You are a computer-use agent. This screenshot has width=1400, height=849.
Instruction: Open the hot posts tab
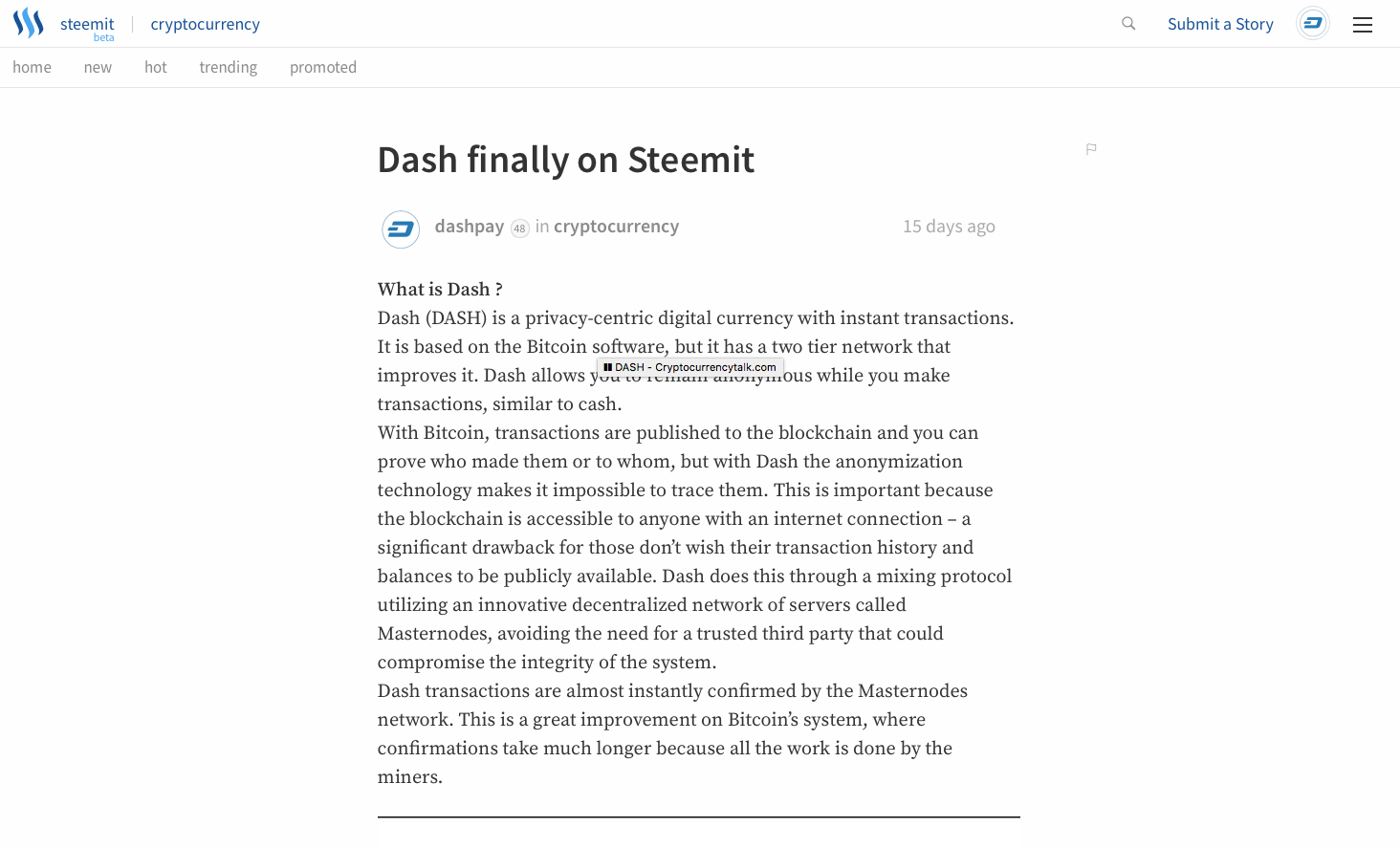click(x=156, y=67)
